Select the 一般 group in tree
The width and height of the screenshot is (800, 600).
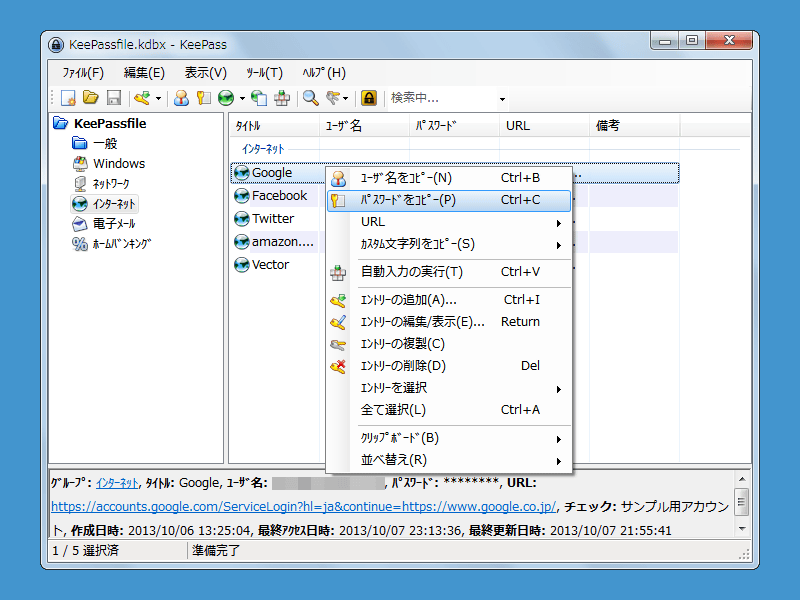point(105,144)
